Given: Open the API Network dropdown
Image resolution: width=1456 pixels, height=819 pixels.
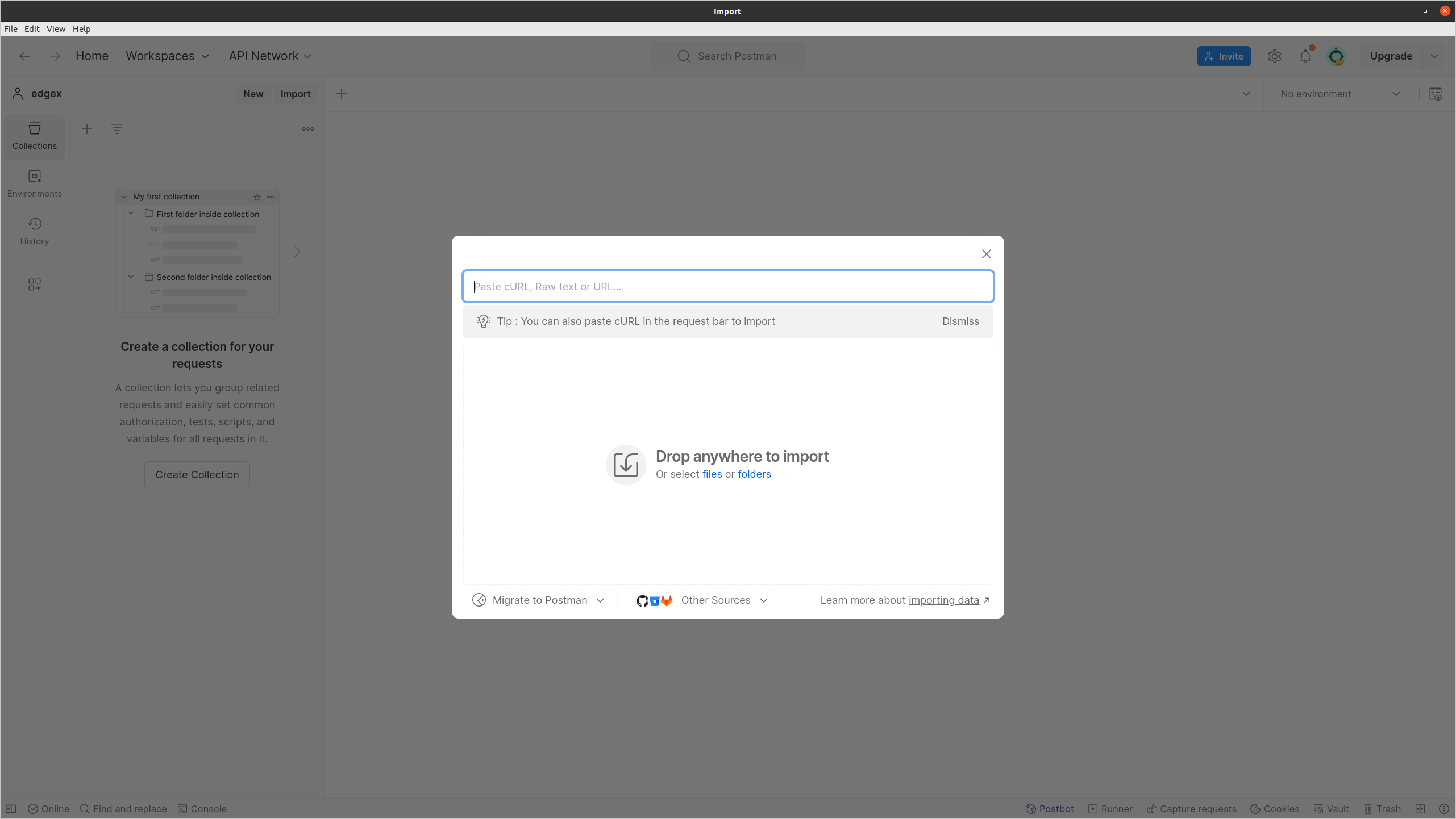Looking at the screenshot, I should pos(270,56).
